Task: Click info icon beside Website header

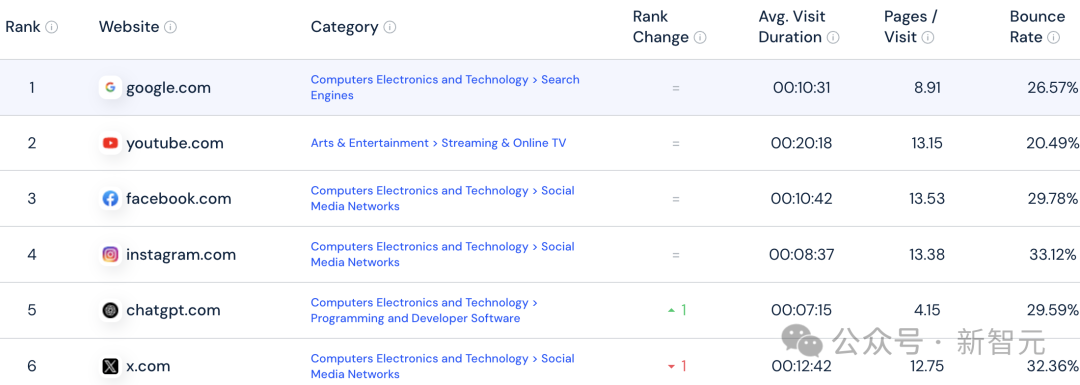Action: tap(171, 28)
